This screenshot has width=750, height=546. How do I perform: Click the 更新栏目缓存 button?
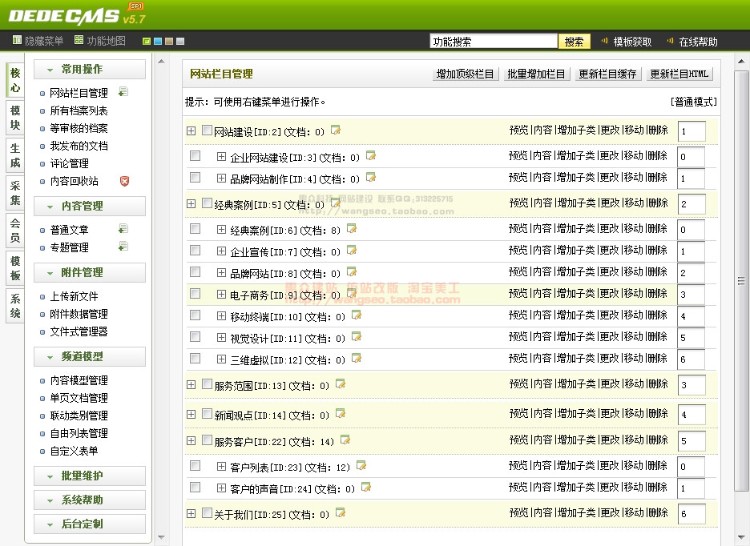click(x=607, y=74)
